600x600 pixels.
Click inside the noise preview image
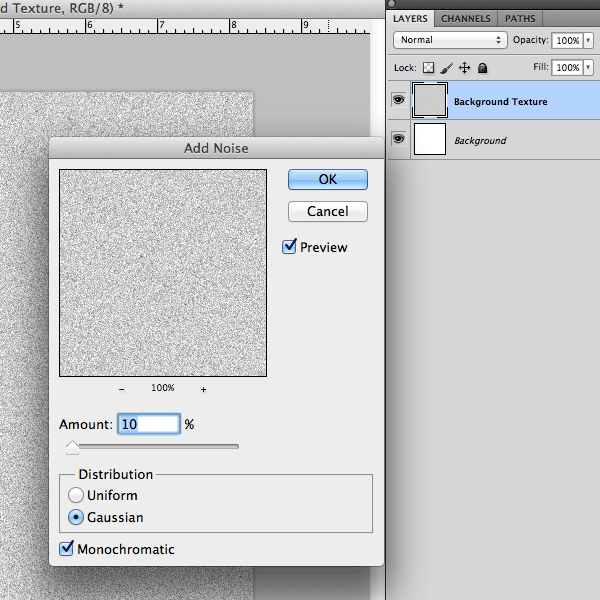coord(163,273)
